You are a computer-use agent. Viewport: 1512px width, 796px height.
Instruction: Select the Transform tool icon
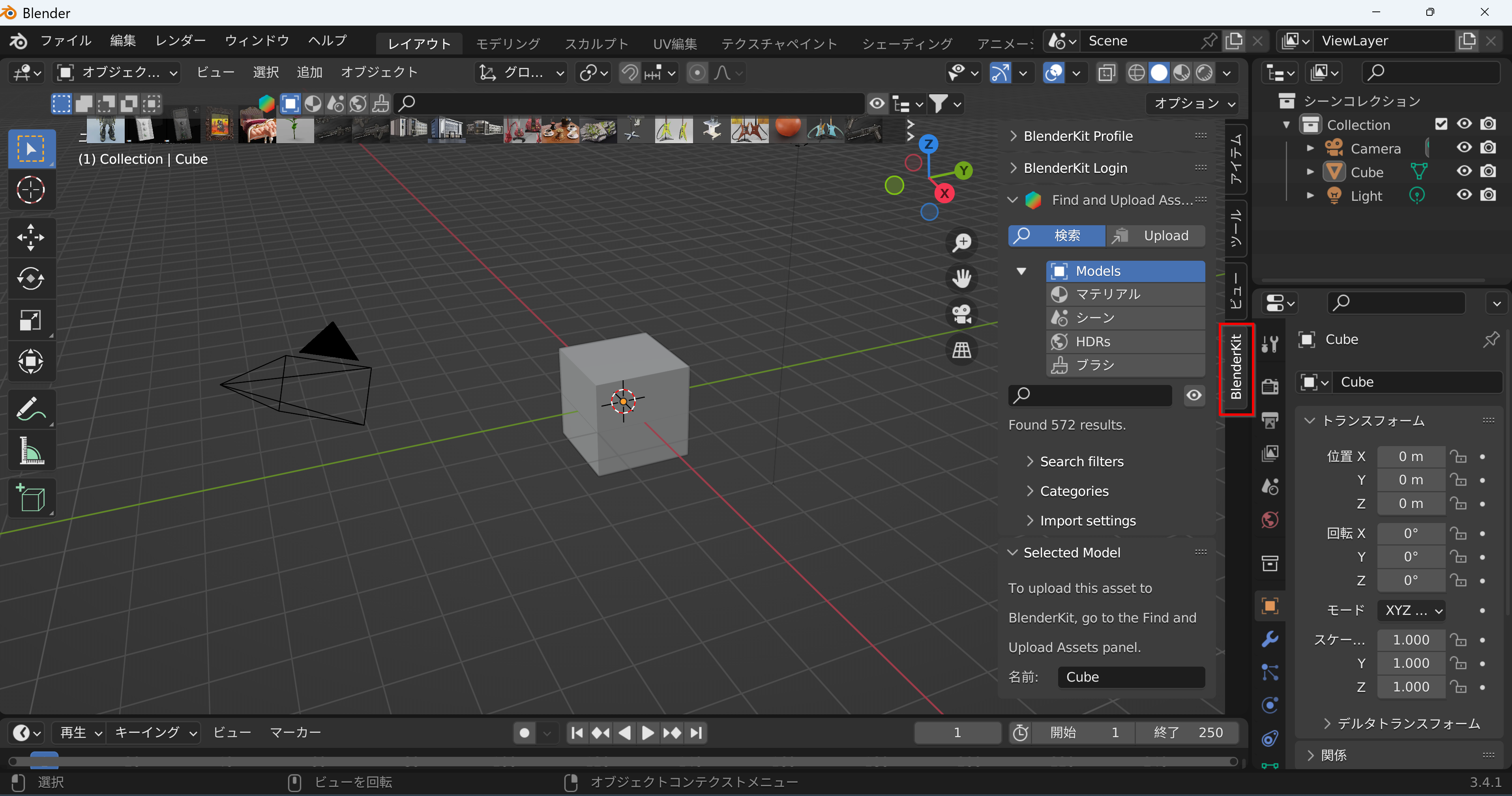click(x=30, y=361)
